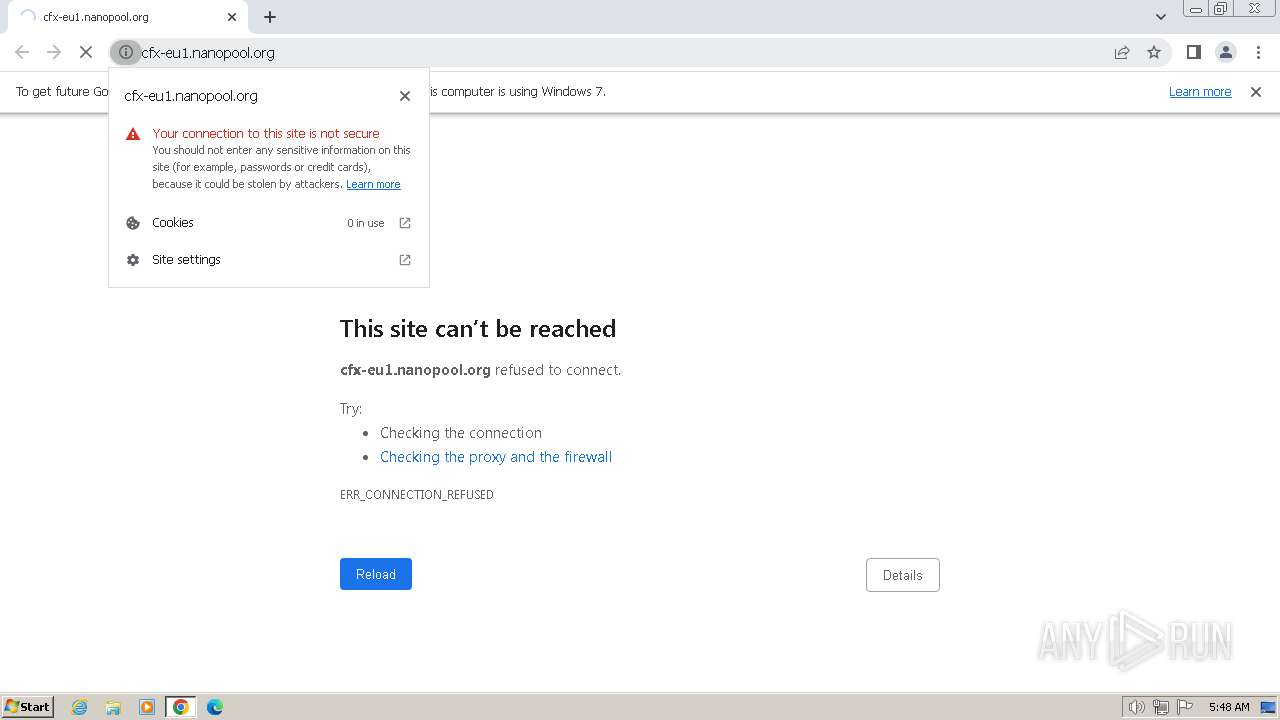Open File Explorer from taskbar
The height and width of the screenshot is (720, 1280).
[113, 707]
